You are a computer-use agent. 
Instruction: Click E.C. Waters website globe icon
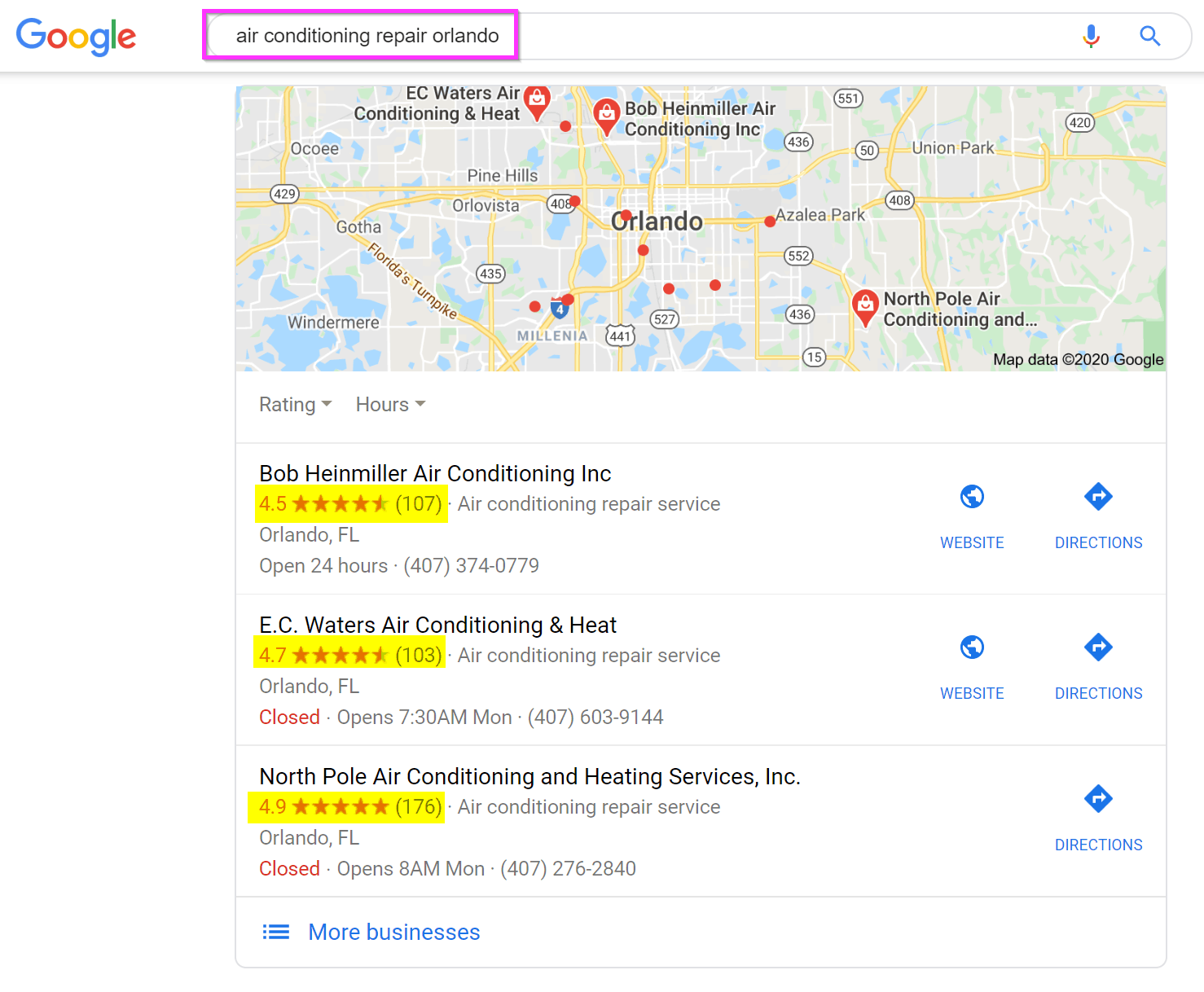coord(972,647)
